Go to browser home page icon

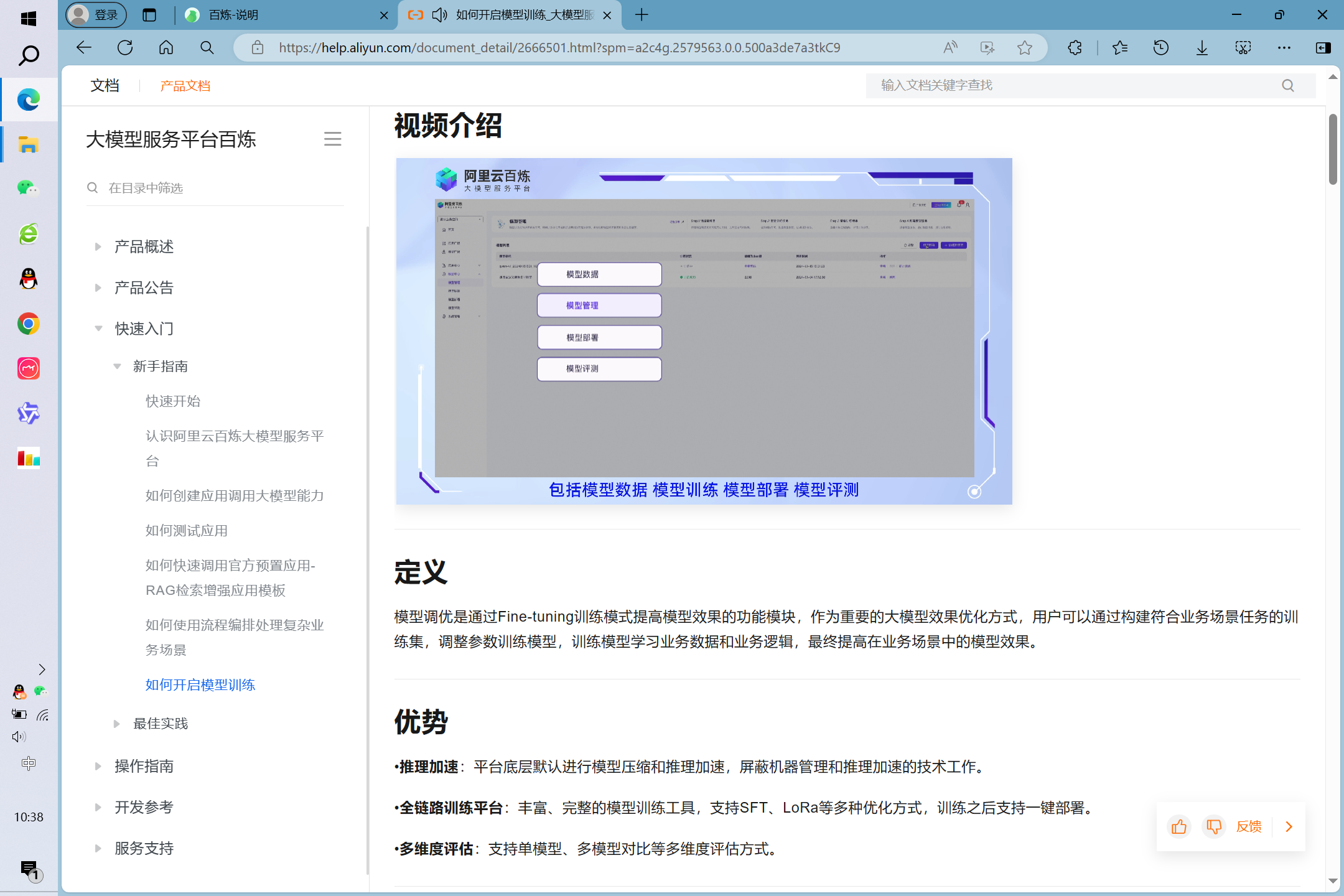point(166,48)
